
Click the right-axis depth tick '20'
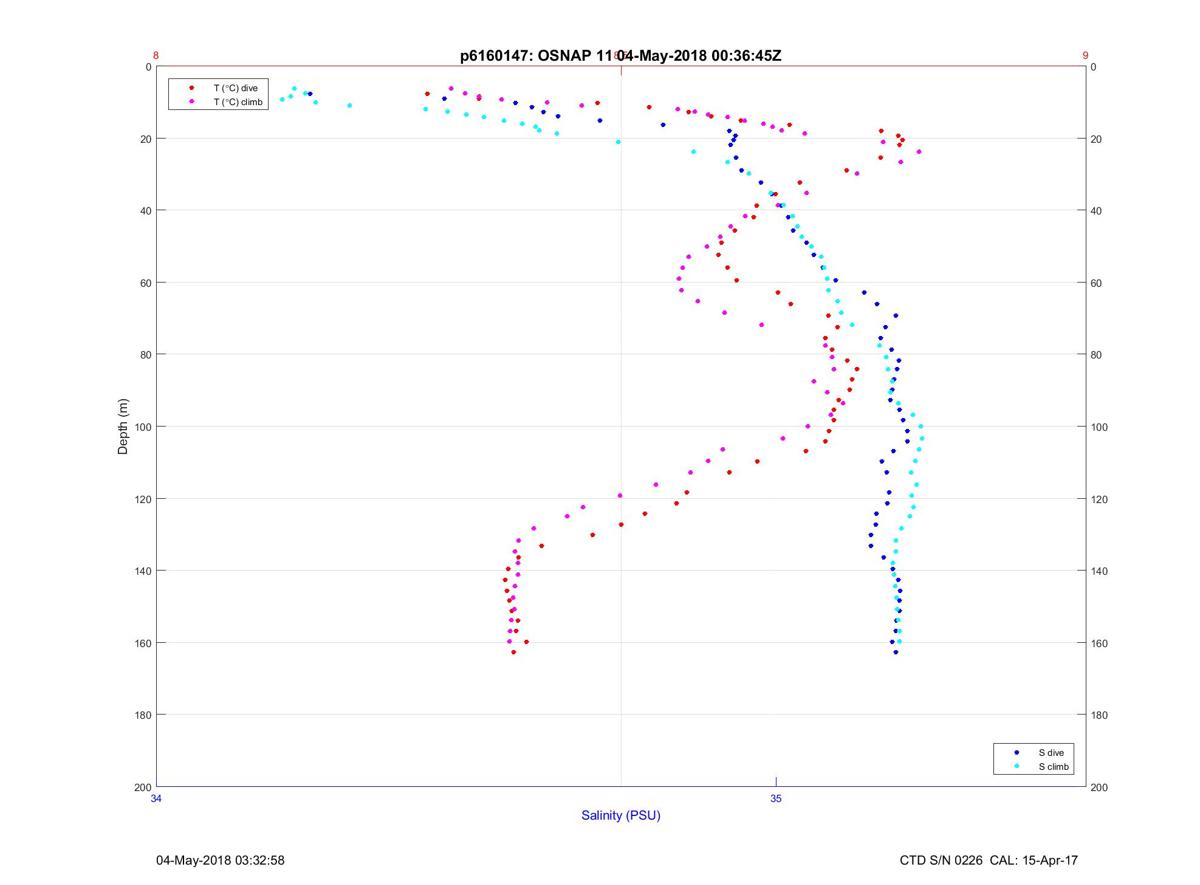pyautogui.click(x=1097, y=139)
